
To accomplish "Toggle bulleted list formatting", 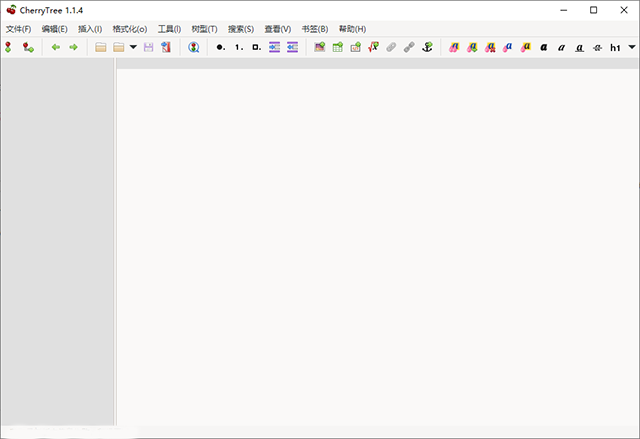I will point(220,47).
